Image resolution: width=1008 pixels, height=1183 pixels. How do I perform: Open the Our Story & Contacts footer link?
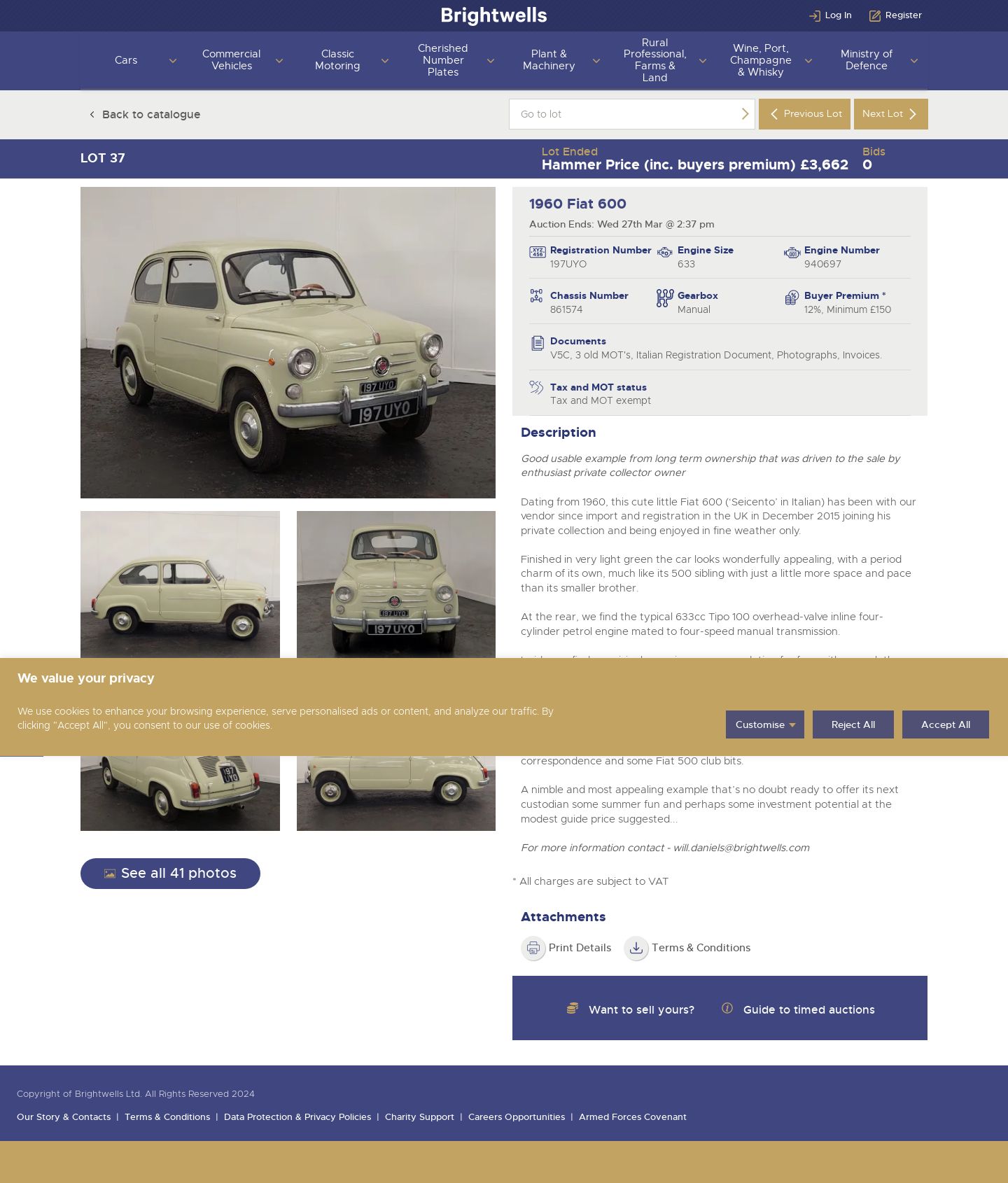coord(64,1117)
